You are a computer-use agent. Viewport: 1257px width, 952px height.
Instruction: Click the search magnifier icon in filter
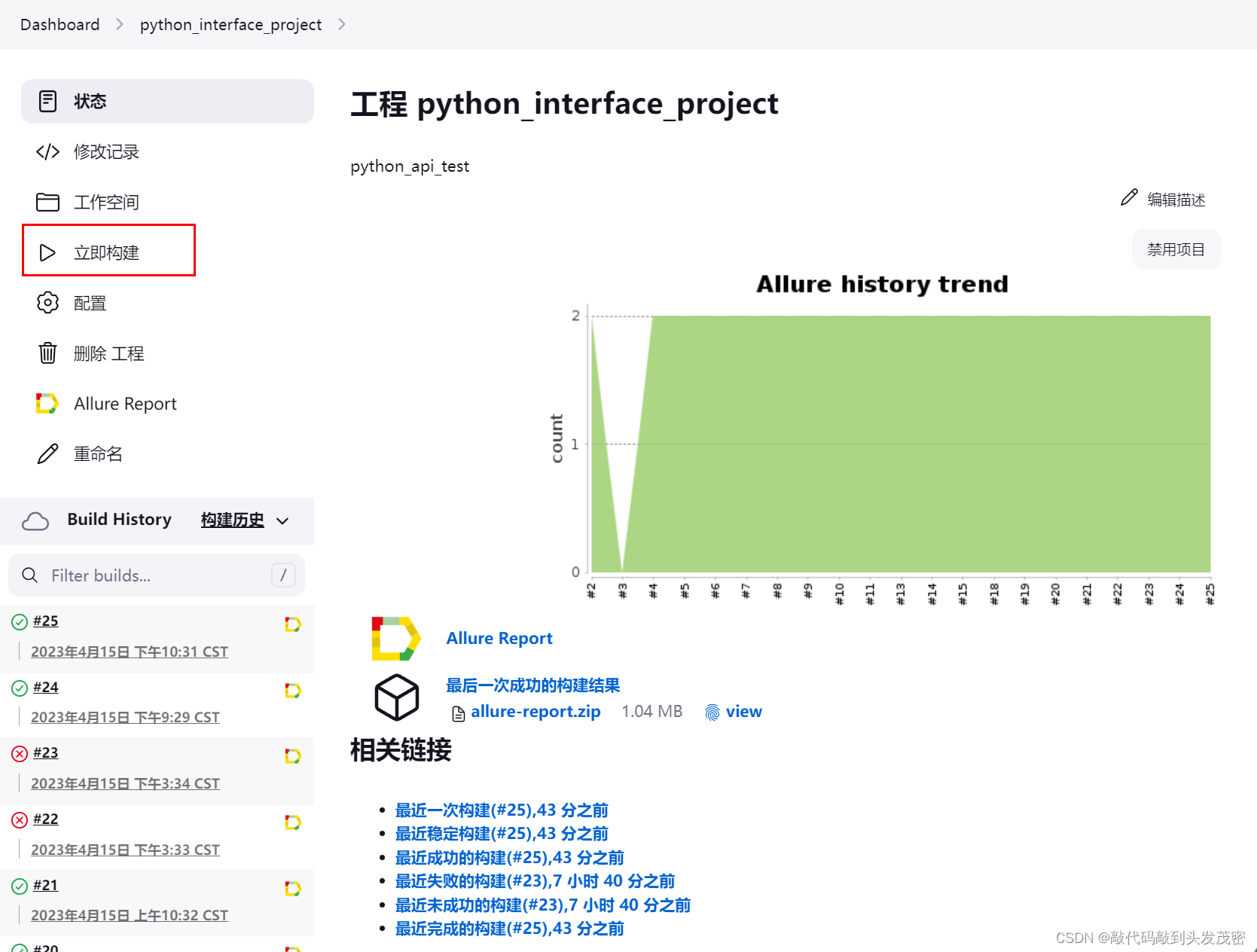coord(30,575)
